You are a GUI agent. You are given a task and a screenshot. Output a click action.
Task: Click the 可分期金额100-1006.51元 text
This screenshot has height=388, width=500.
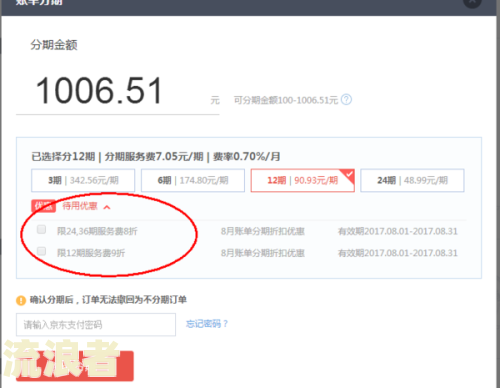[x=286, y=100]
